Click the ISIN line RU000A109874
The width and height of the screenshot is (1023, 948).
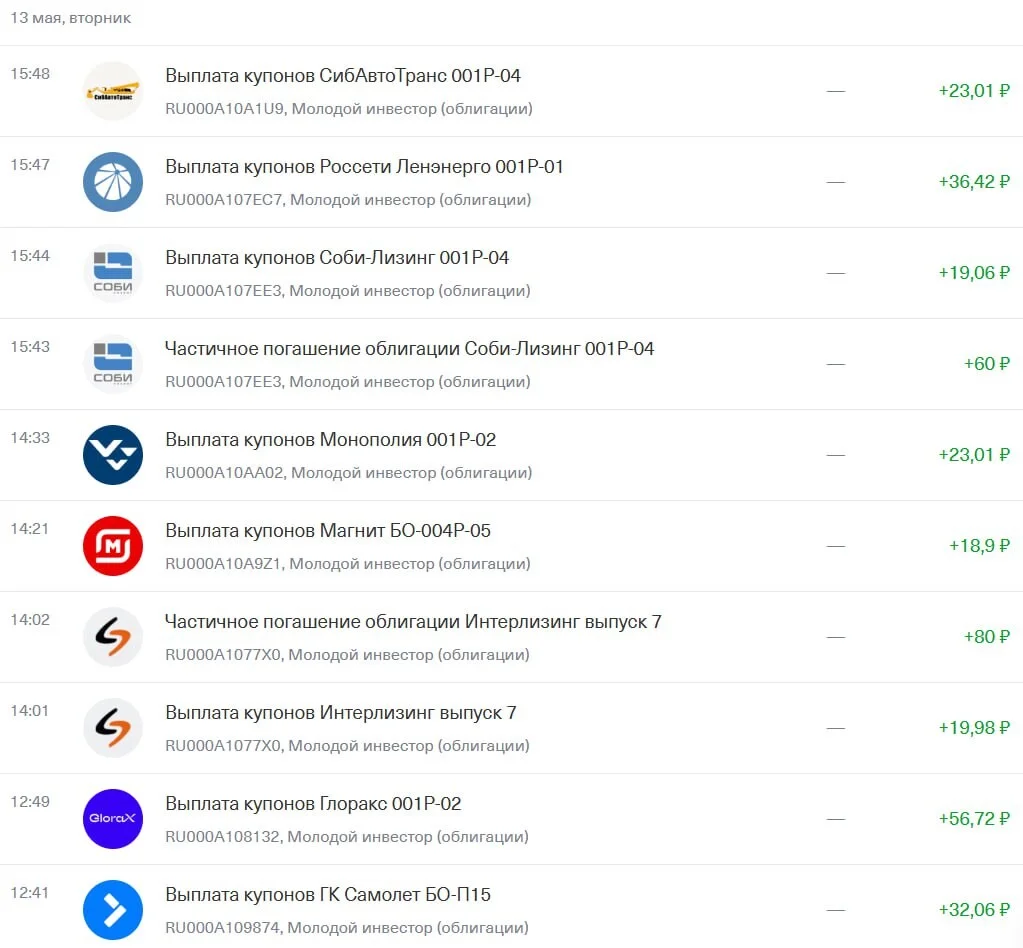coord(347,928)
